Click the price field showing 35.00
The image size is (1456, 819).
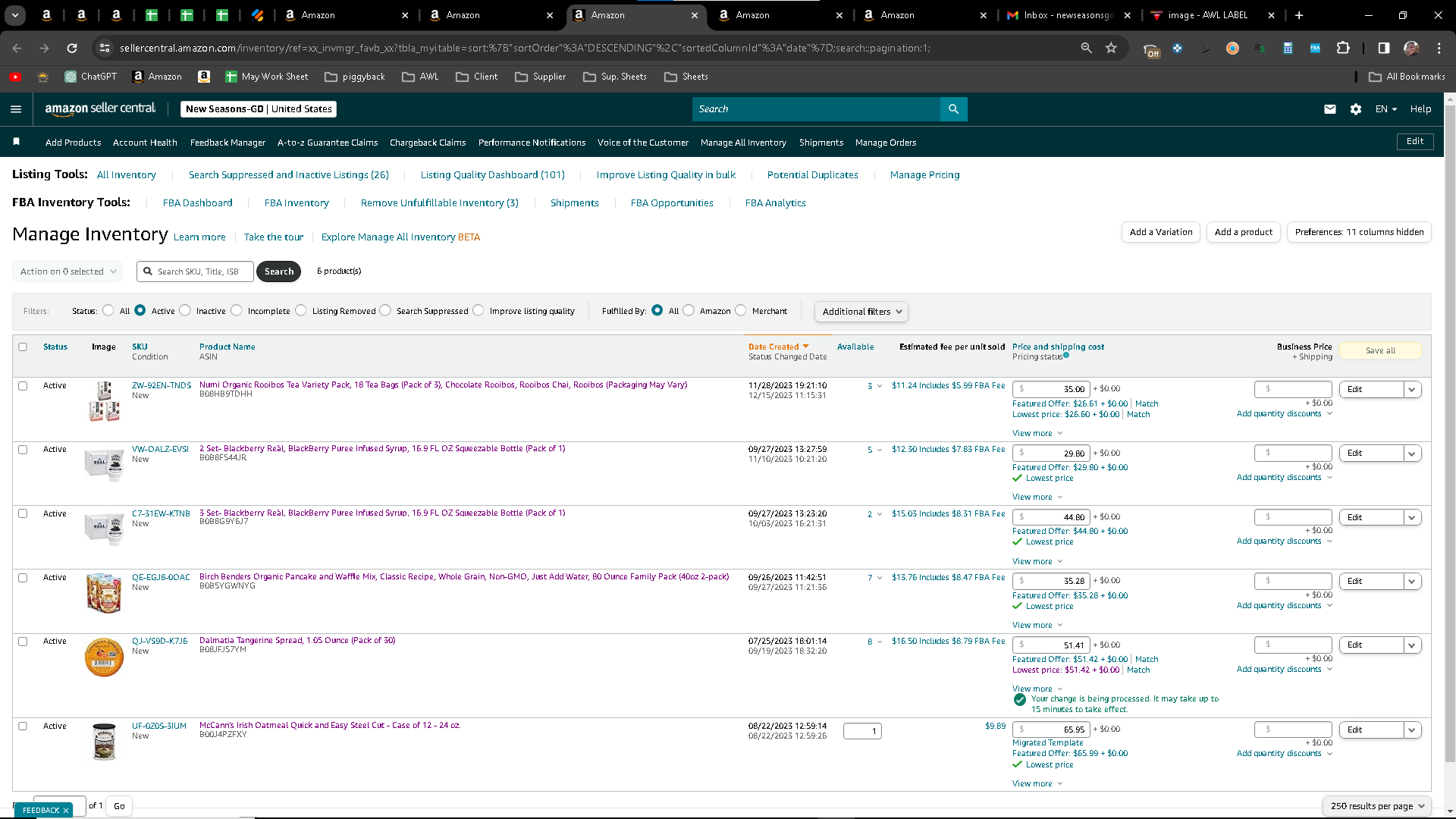click(1052, 389)
